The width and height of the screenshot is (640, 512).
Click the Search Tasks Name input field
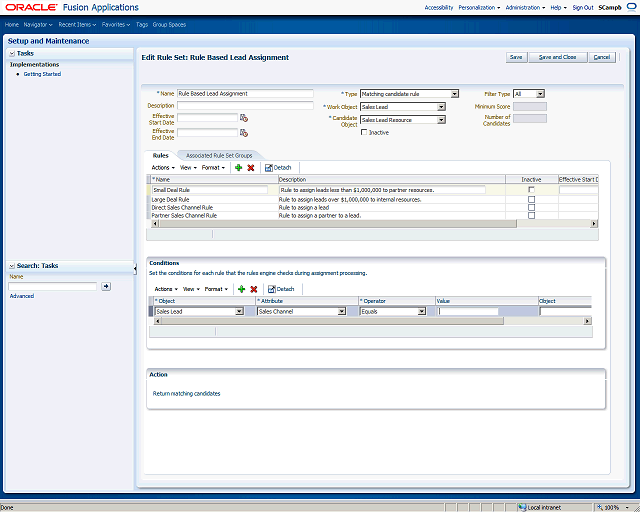point(53,286)
